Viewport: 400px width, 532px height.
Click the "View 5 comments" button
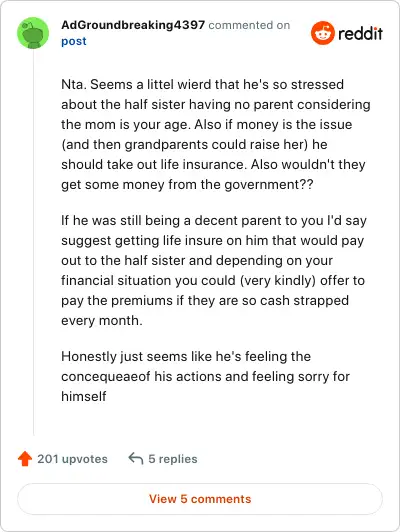click(200, 499)
